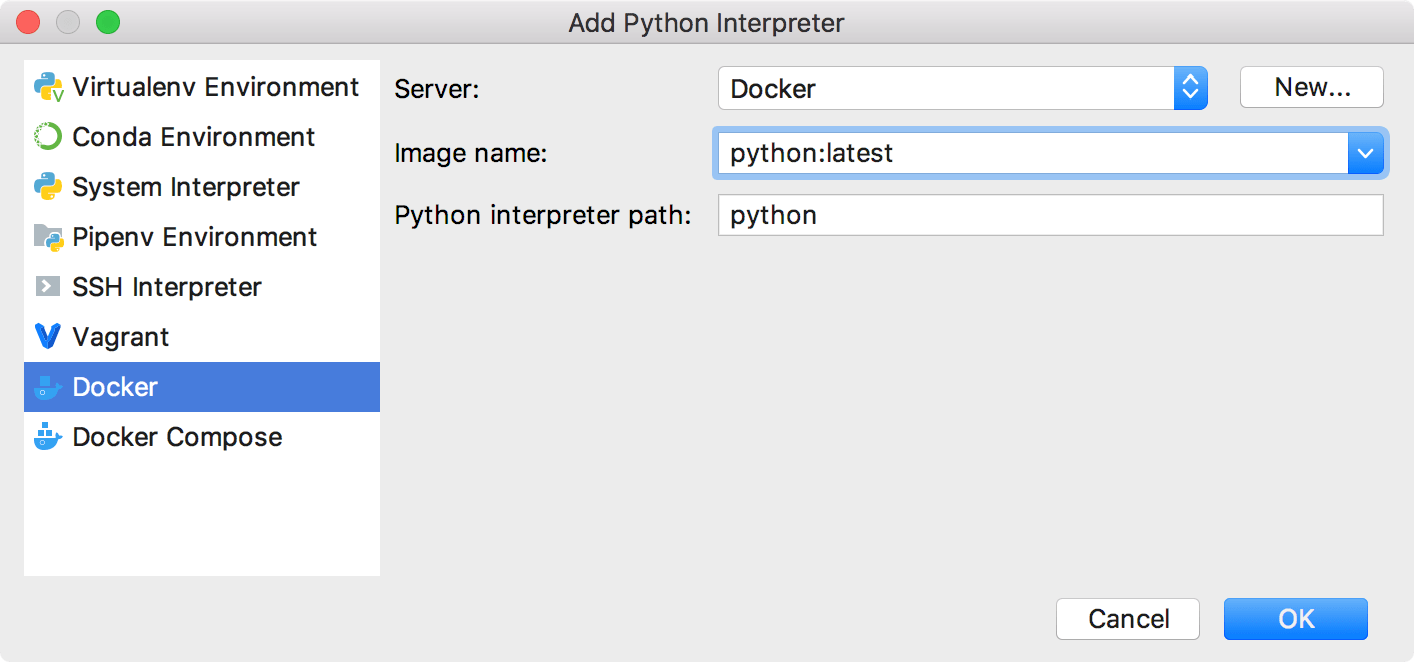Click the Cancel button
This screenshot has width=1414, height=662.
point(1128,619)
